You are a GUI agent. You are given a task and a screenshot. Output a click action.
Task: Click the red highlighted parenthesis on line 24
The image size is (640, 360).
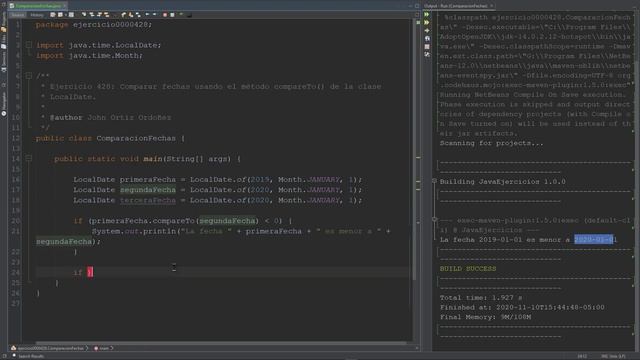[x=90, y=272]
